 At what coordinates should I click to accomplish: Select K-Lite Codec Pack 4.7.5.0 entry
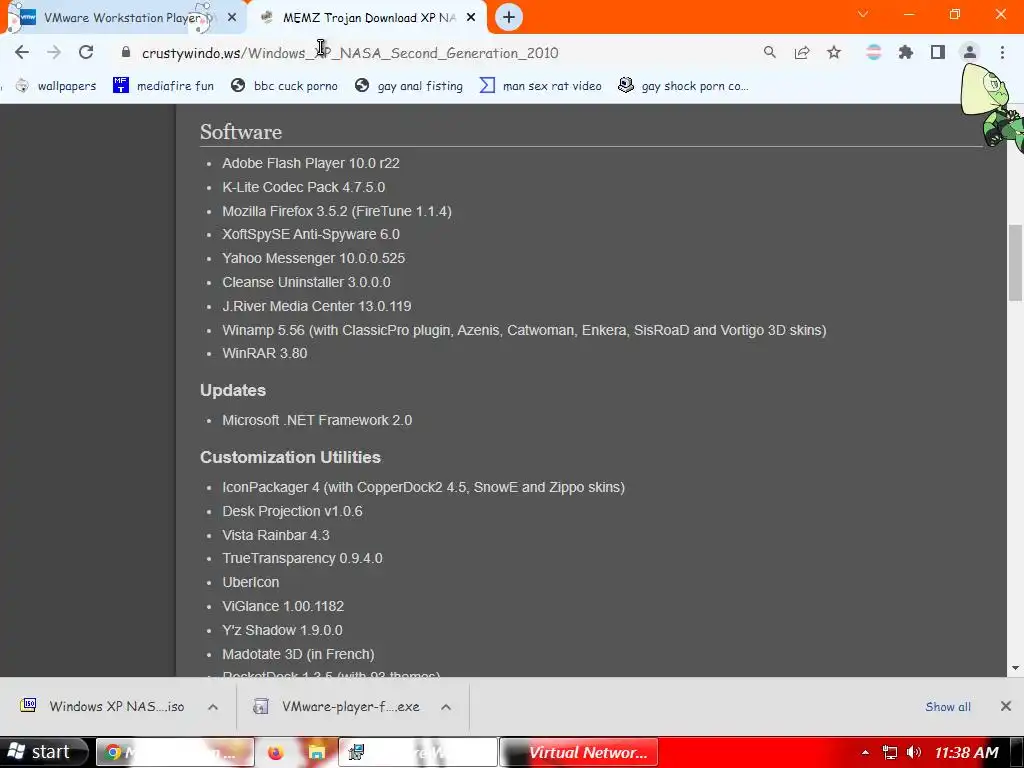coord(304,187)
